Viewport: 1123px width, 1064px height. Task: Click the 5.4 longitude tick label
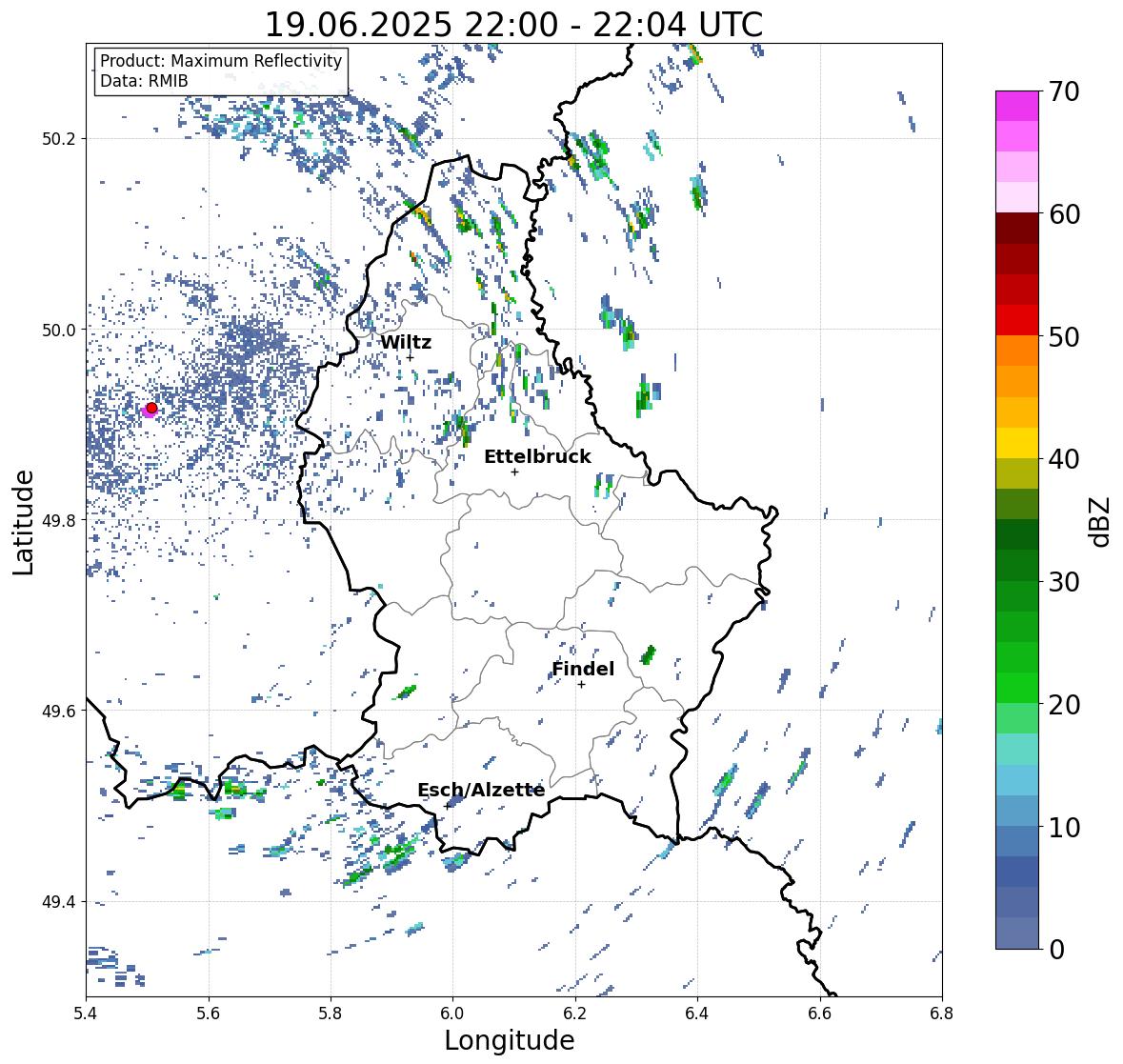pyautogui.click(x=86, y=1014)
